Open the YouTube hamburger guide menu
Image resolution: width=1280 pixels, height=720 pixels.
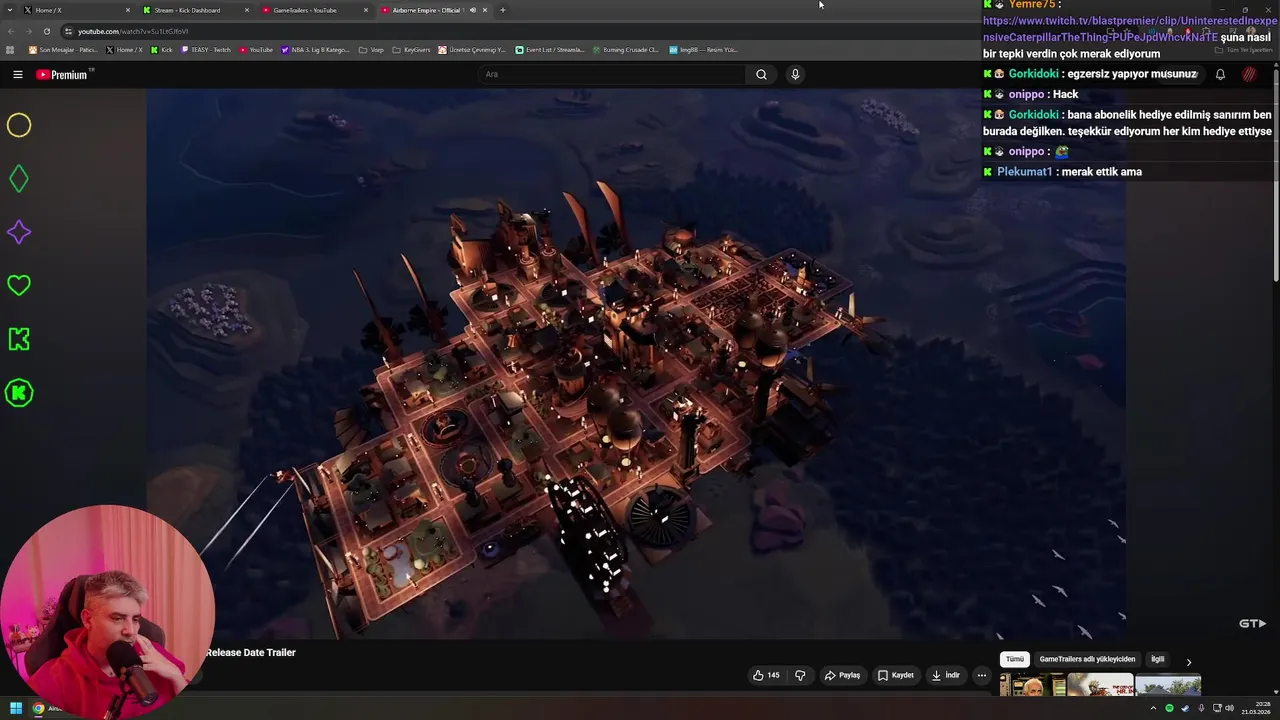17,74
